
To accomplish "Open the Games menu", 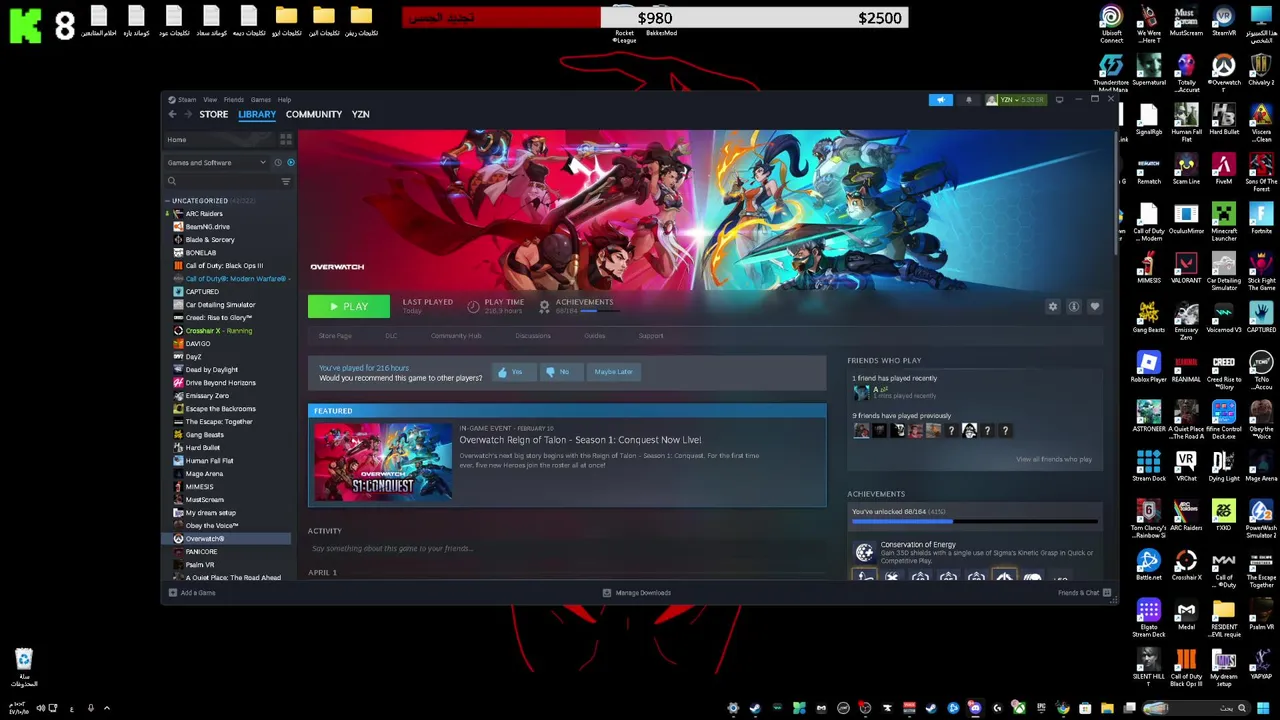I will click(260, 100).
